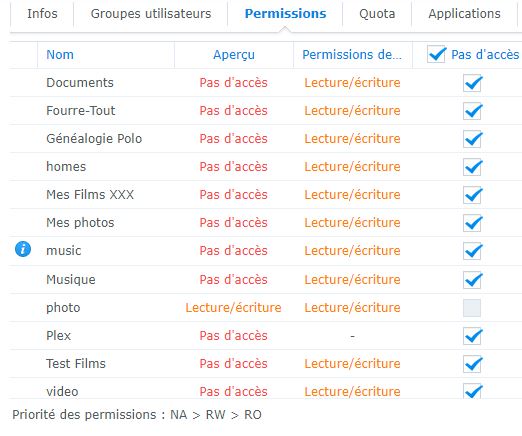Screen dimensions: 522x436
Task: Uncheck Pas d'accès for Musique
Action: [x=472, y=280]
